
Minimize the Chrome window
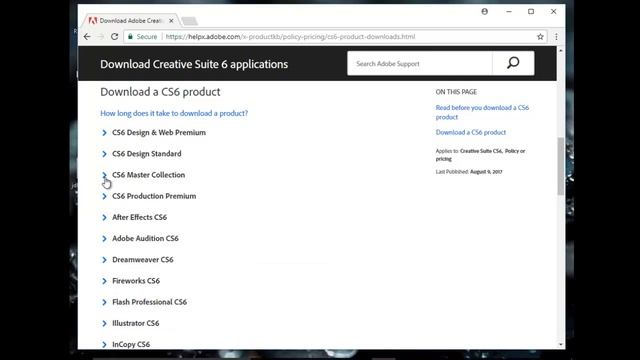(509, 11)
